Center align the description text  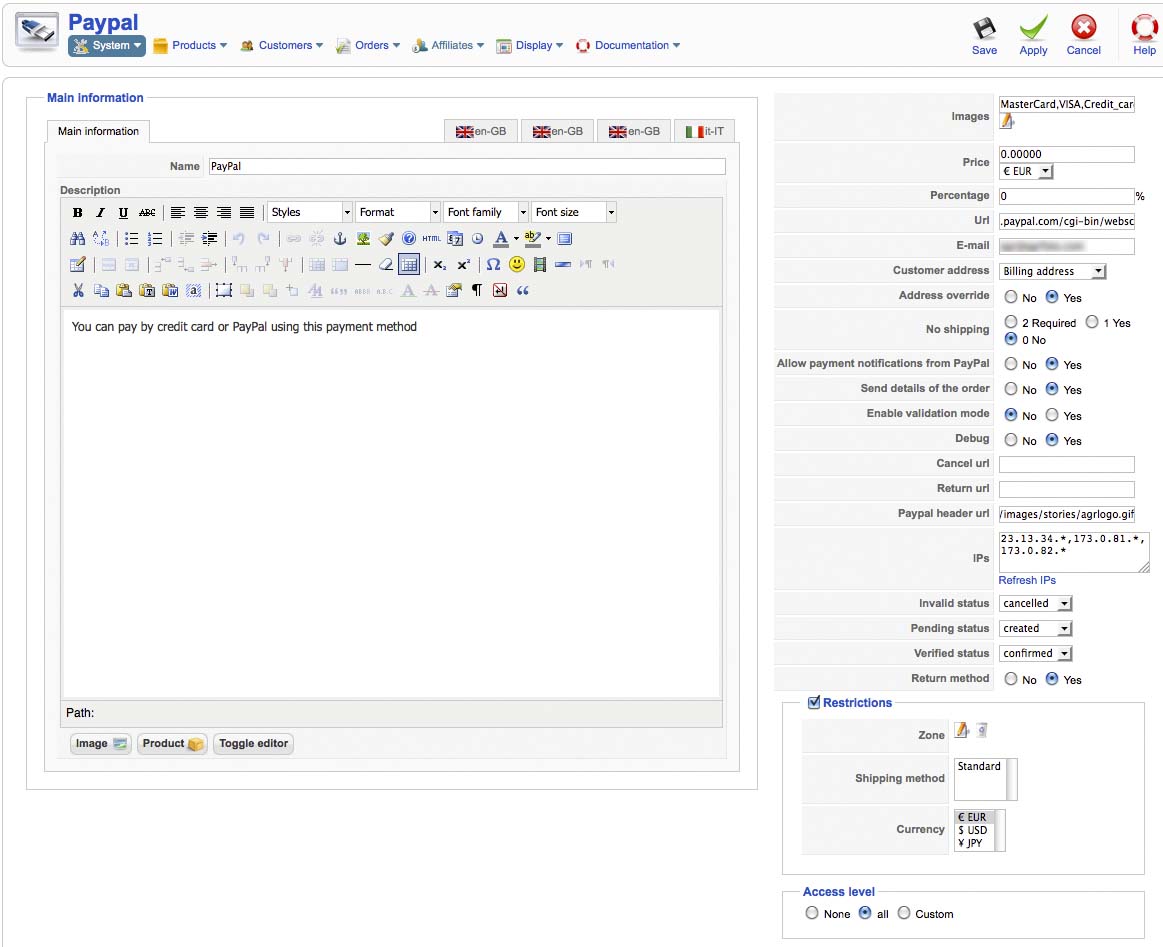pyautogui.click(x=201, y=213)
